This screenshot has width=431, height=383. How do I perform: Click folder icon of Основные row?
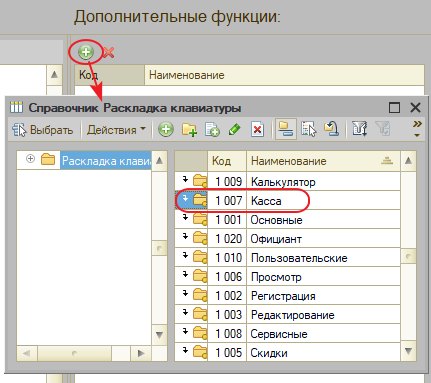tap(200, 219)
